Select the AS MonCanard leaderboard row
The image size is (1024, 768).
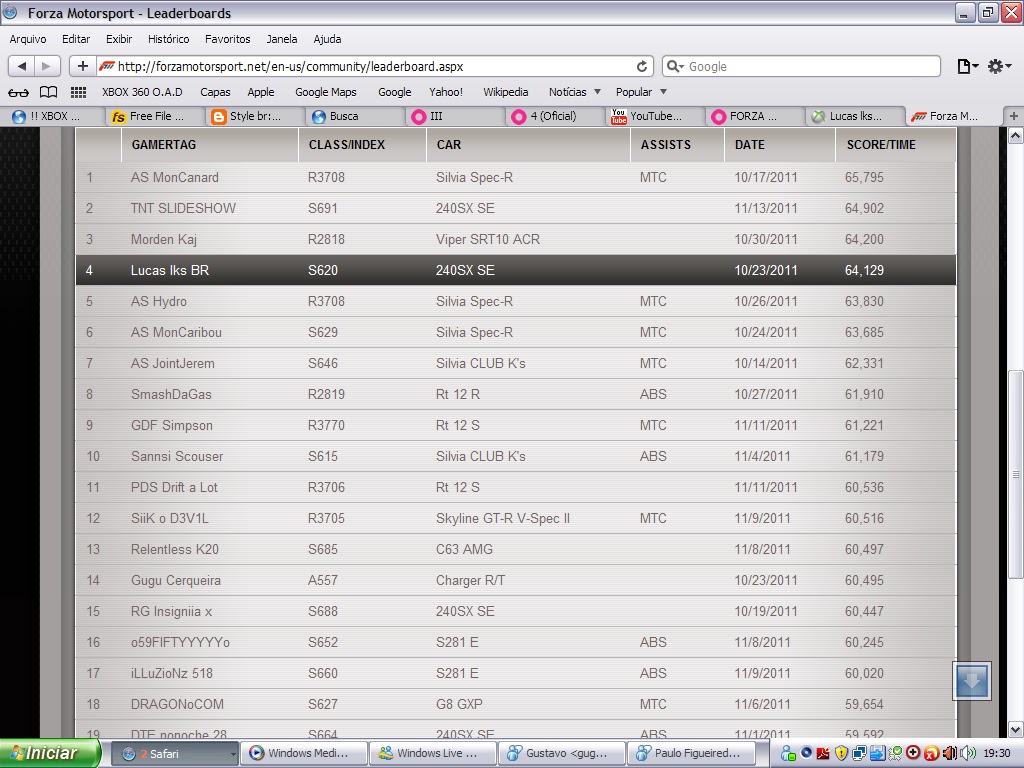tap(516, 177)
